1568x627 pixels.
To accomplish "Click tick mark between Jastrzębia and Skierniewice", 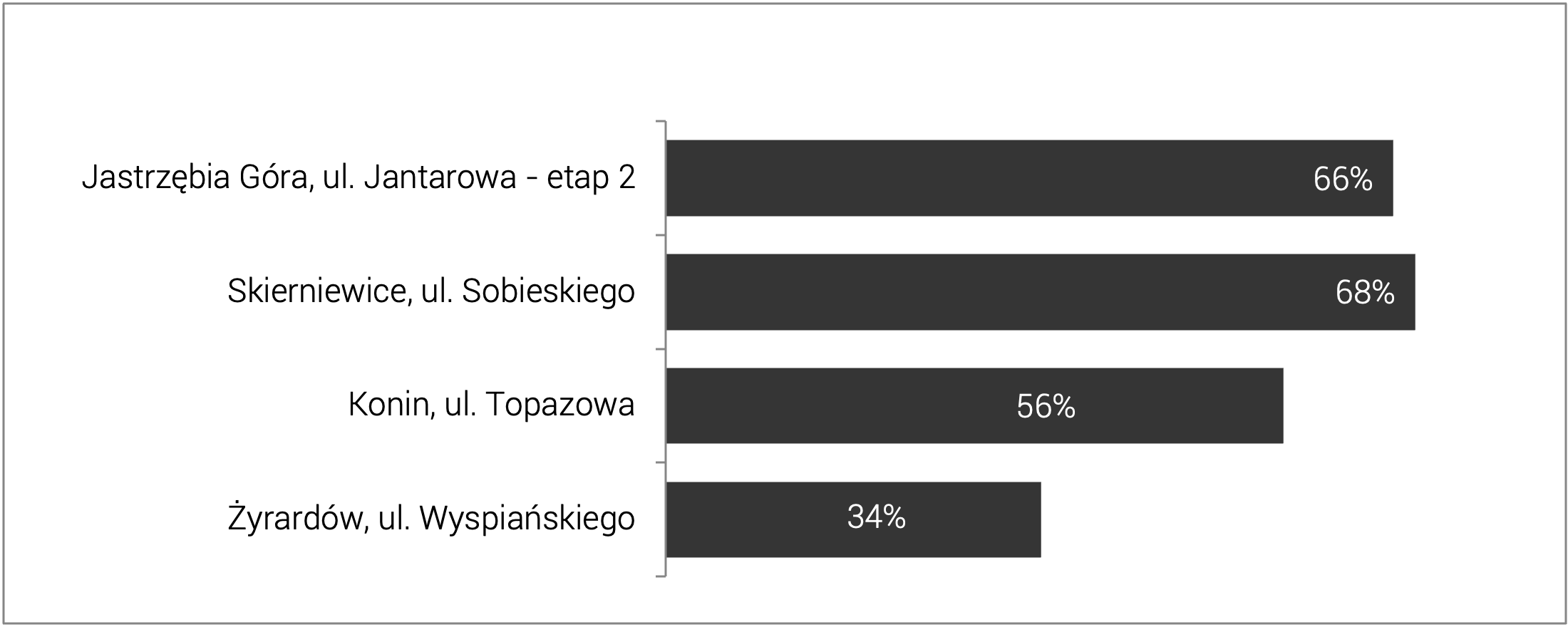I will pos(661,235).
